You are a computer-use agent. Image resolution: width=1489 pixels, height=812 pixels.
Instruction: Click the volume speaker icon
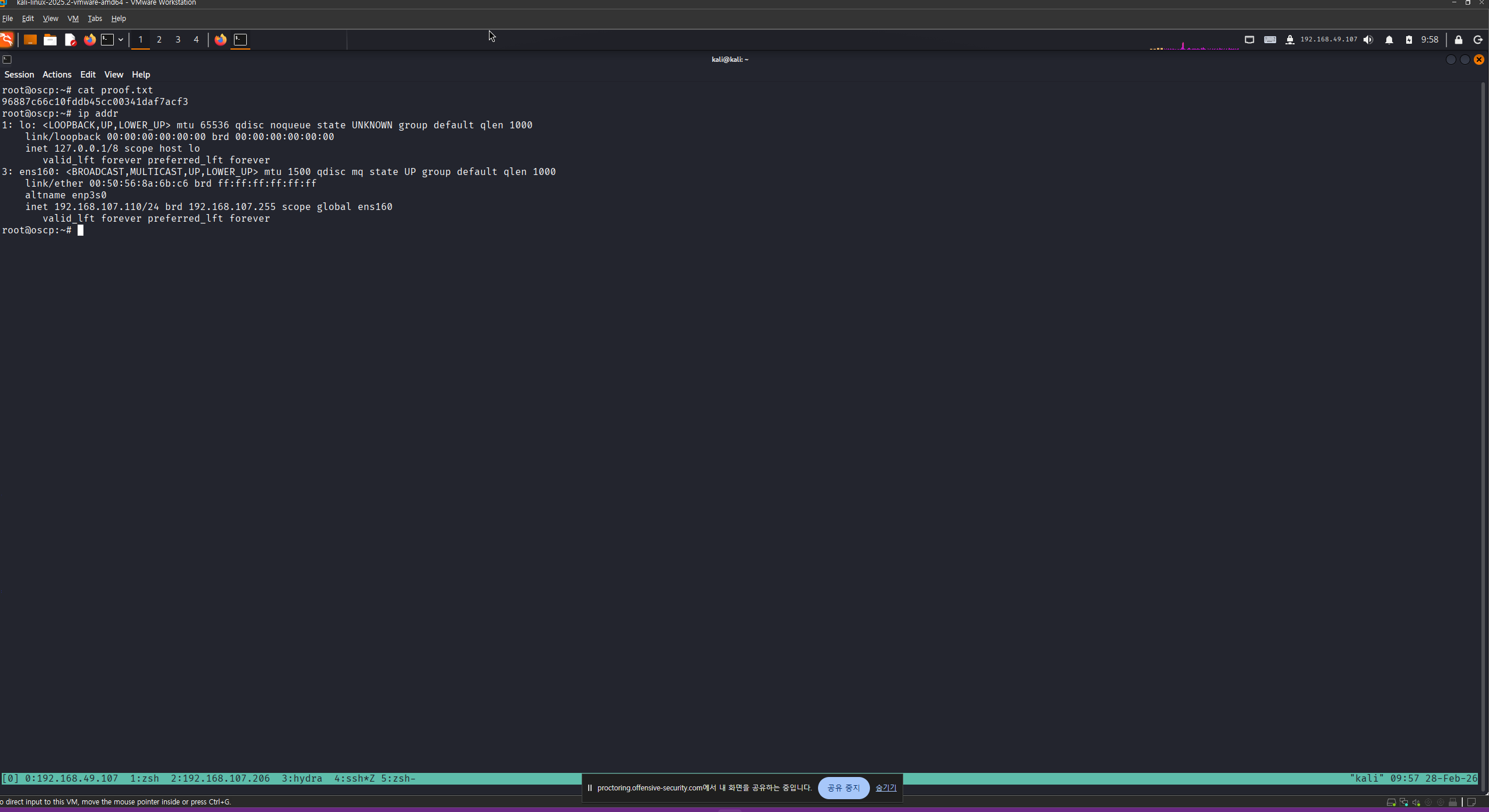tap(1368, 40)
